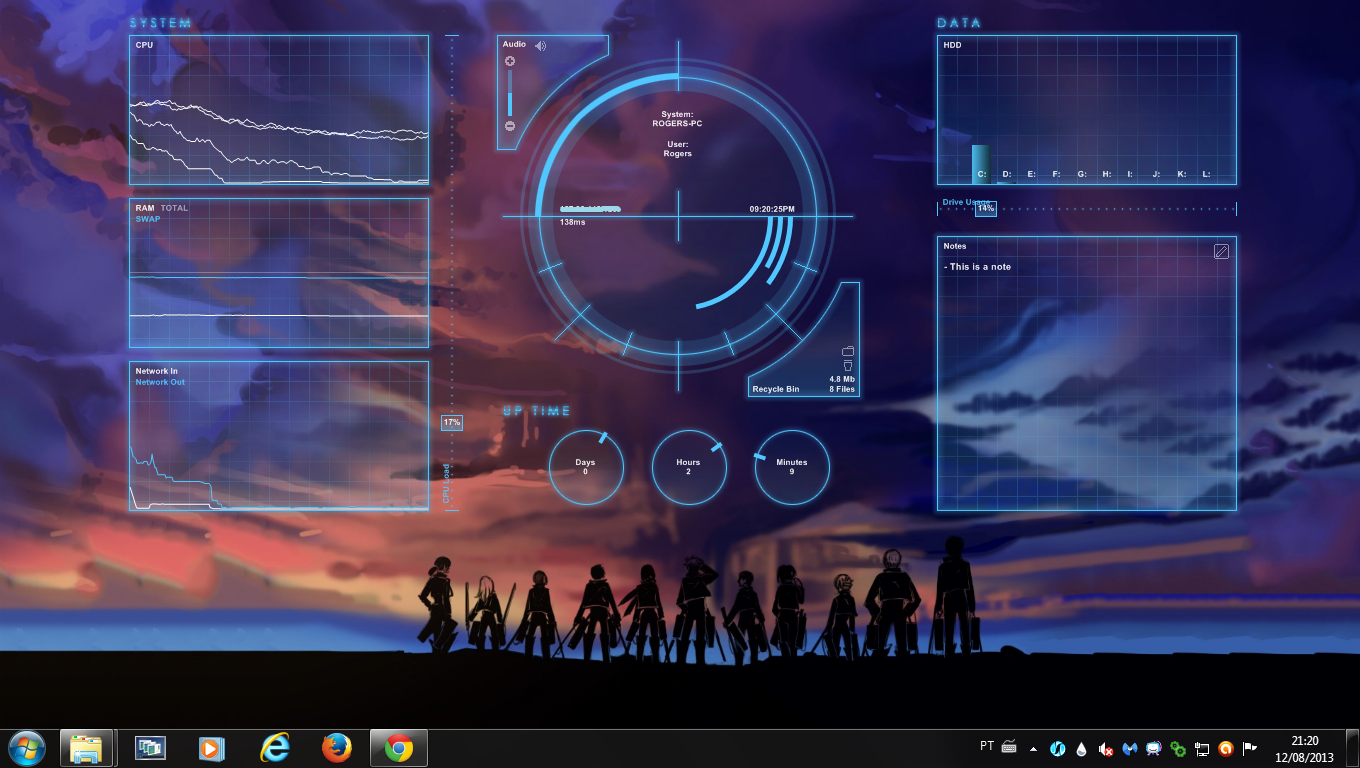Click the CPU Load 17% marker
Viewport: 1360px width, 768px height.
tap(452, 423)
